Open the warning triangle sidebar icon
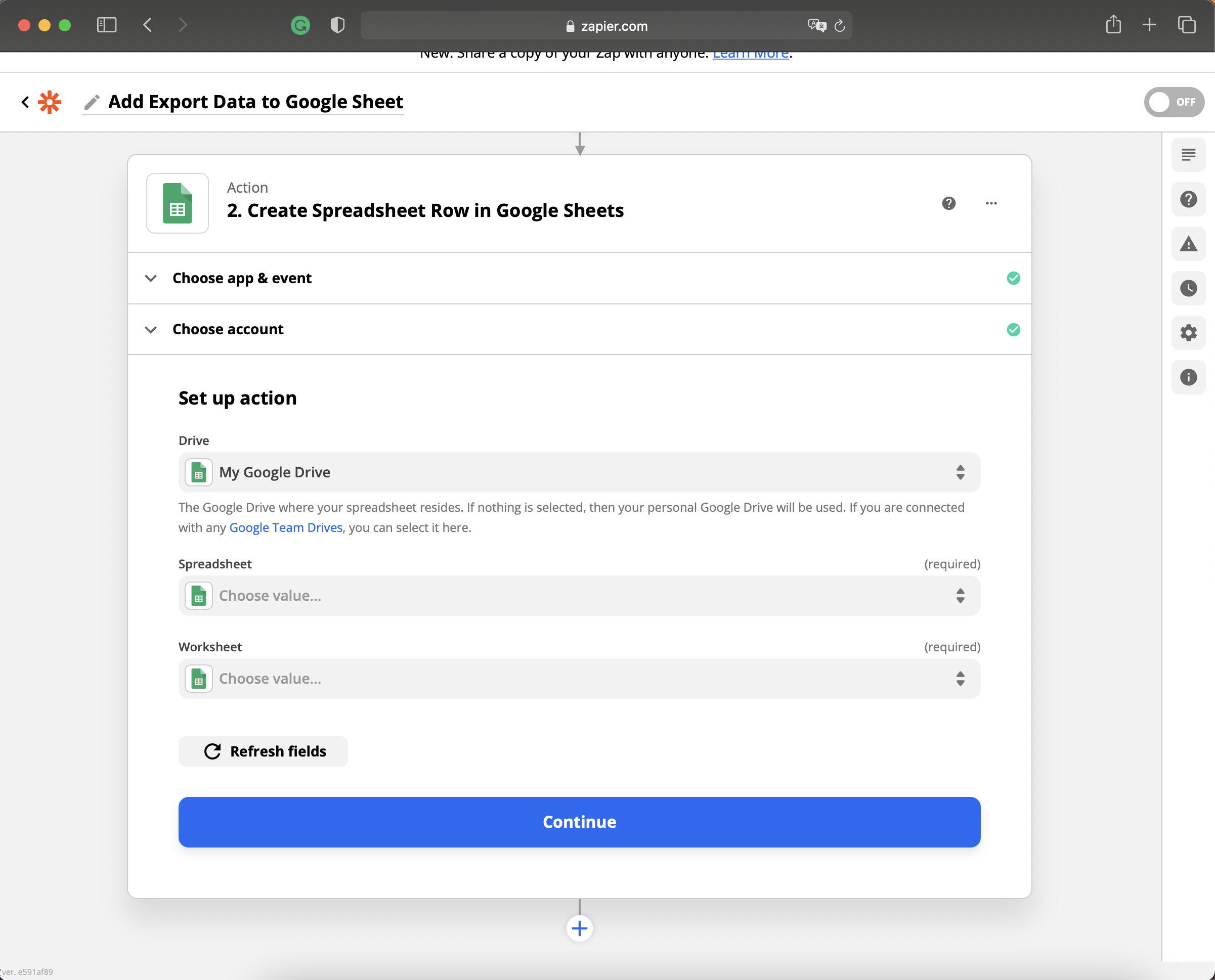 coord(1188,244)
